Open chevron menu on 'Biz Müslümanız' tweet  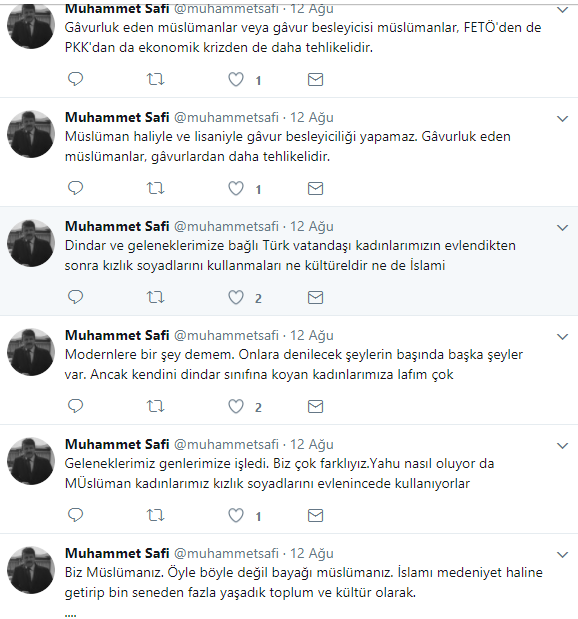tap(562, 554)
